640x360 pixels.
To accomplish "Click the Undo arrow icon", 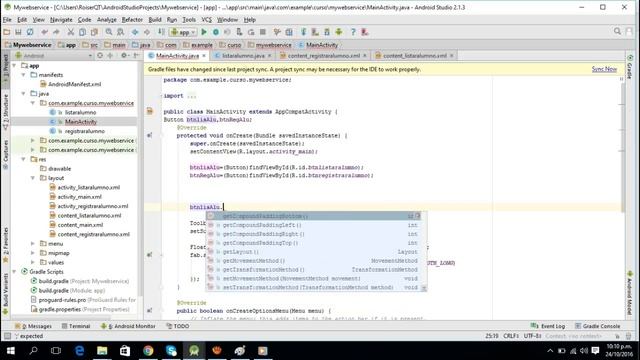I will pyautogui.click(x=44, y=32).
